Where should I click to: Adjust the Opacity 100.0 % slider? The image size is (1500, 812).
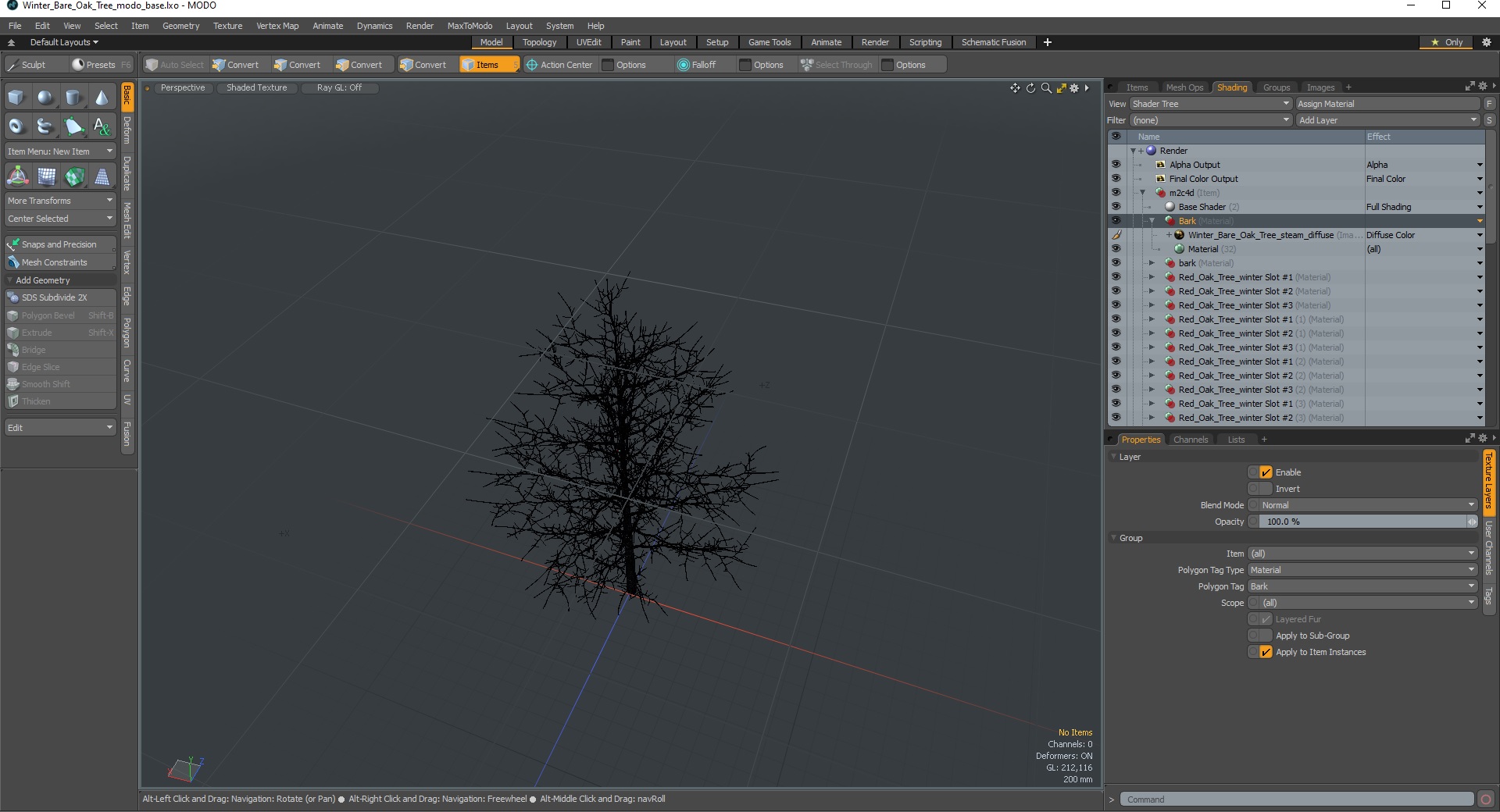click(1363, 522)
